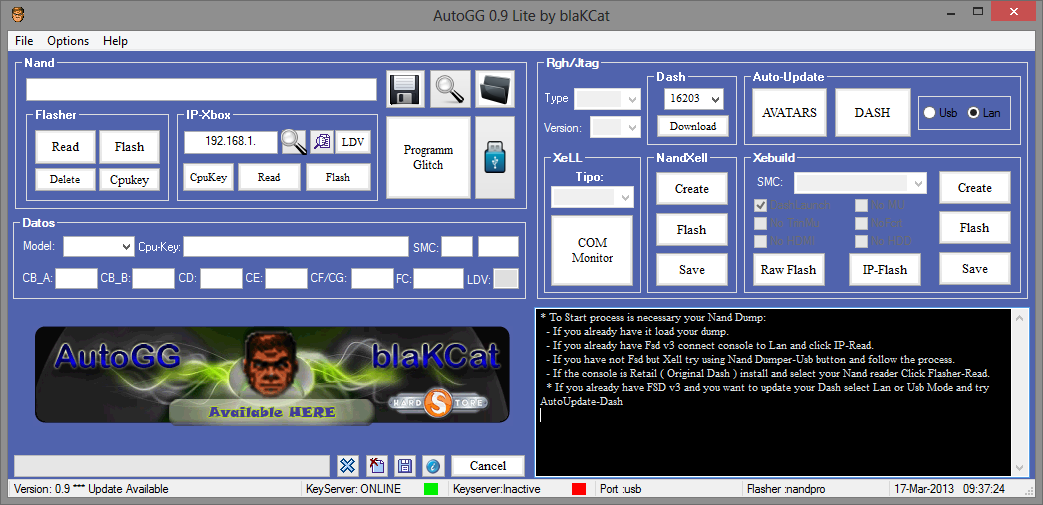Screen dimensions: 1043x505
Task: Click the blue X icon left of Cancel
Action: 347,465
